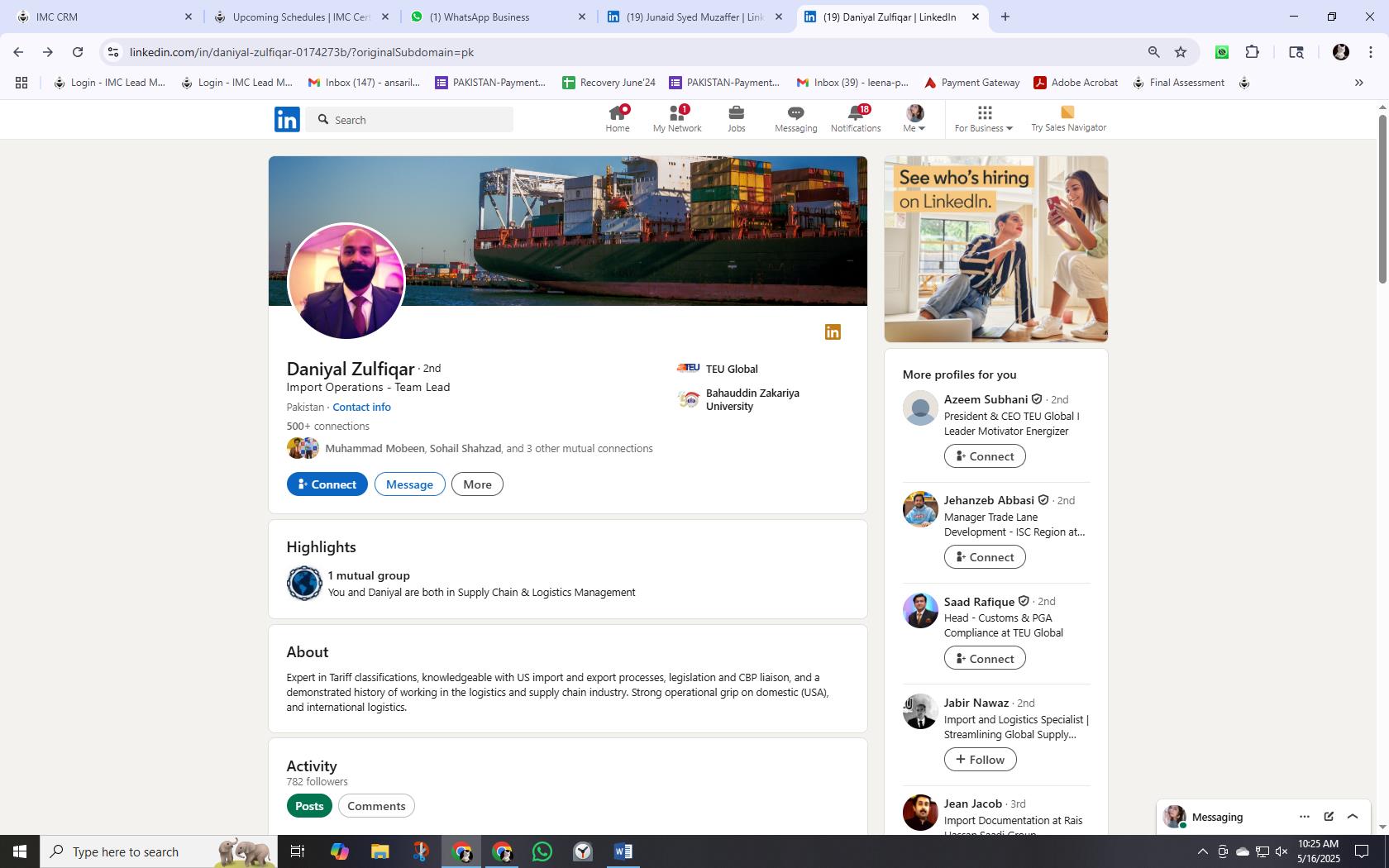Screen dimensions: 1389x868
Task: Open the Jobs briefcase icon
Action: tap(736, 119)
